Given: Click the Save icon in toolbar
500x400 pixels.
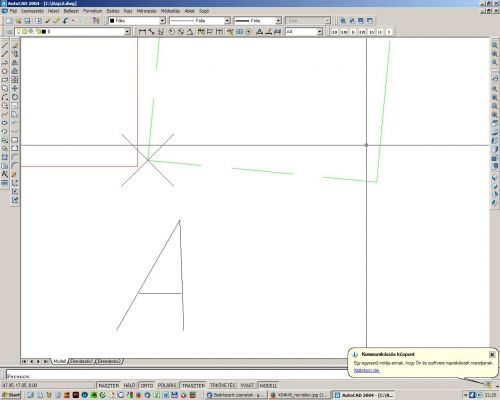Looking at the screenshot, I should tap(28, 21).
